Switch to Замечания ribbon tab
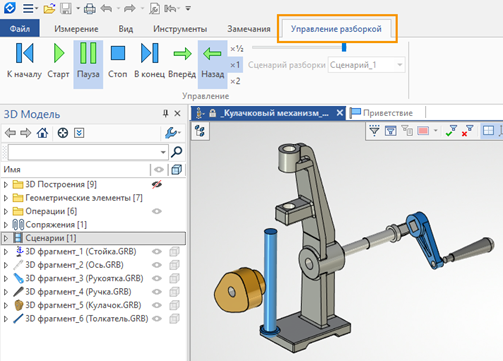503x361 pixels. point(249,29)
